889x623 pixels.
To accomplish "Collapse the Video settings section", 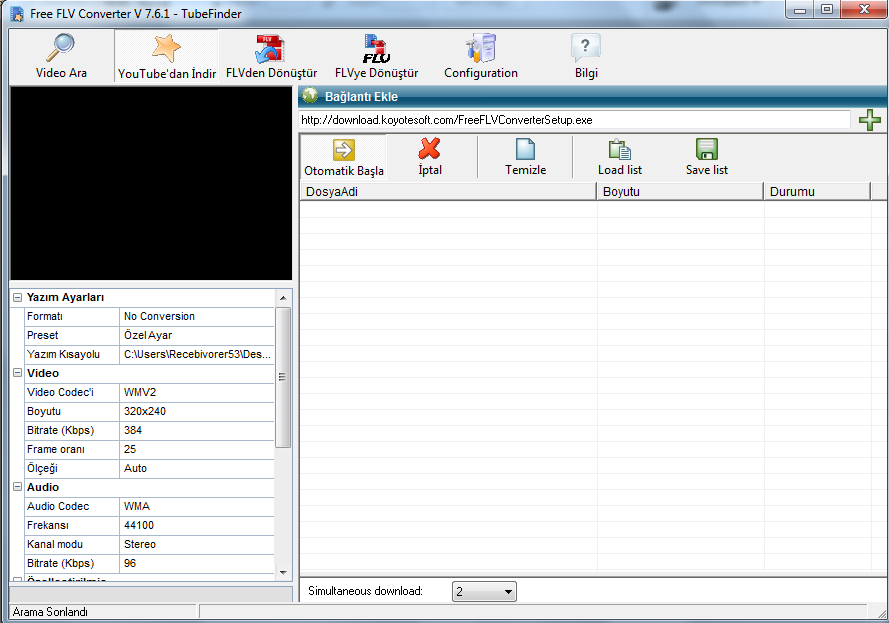I will point(18,373).
